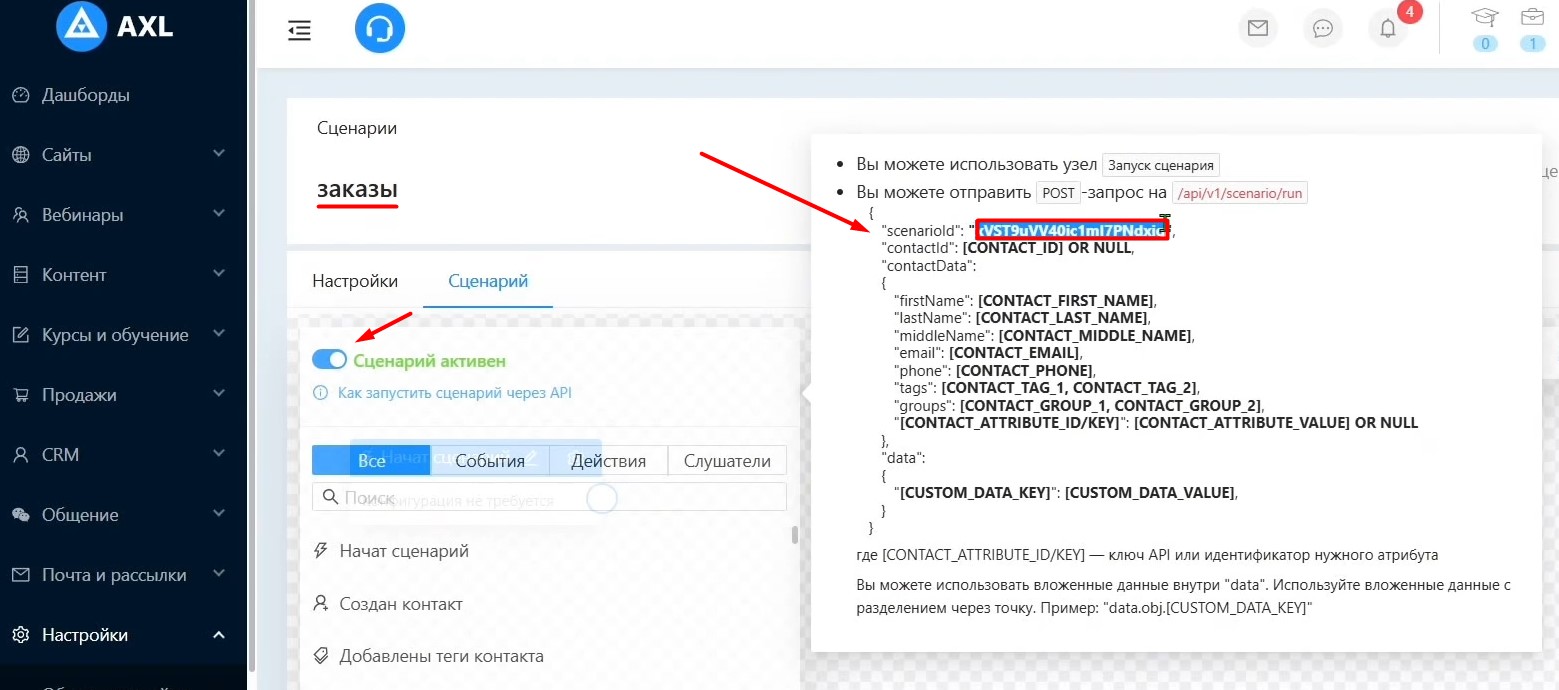Open 'Как запустить сценарий через API' link
Screen dimensions: 1559x690
tap(454, 393)
